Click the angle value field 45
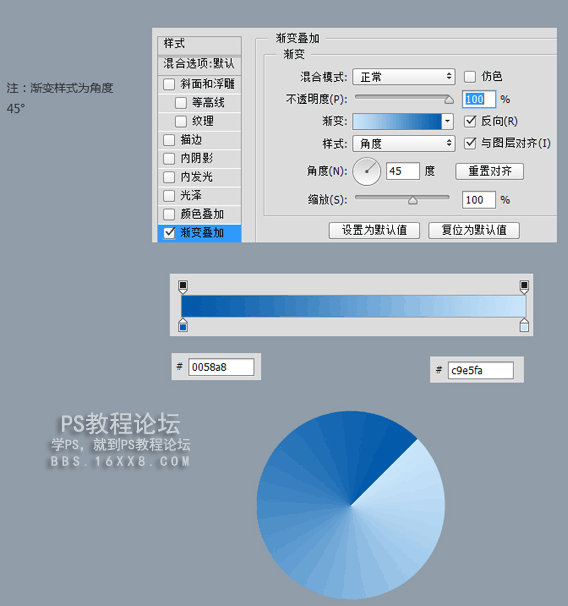 coord(403,171)
